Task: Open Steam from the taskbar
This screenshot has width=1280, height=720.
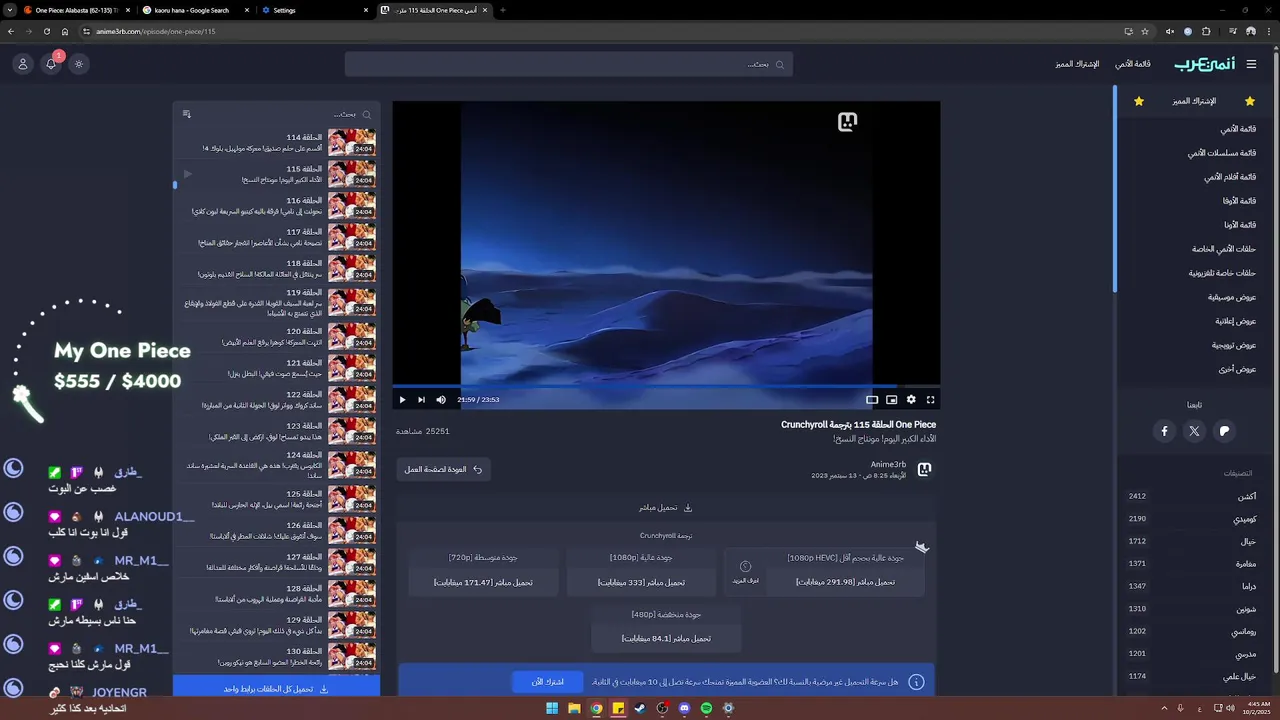Action: (x=640, y=708)
